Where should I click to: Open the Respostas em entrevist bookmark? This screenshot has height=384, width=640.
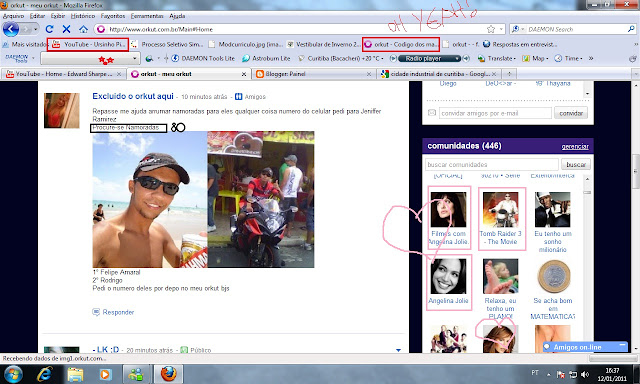coord(520,44)
